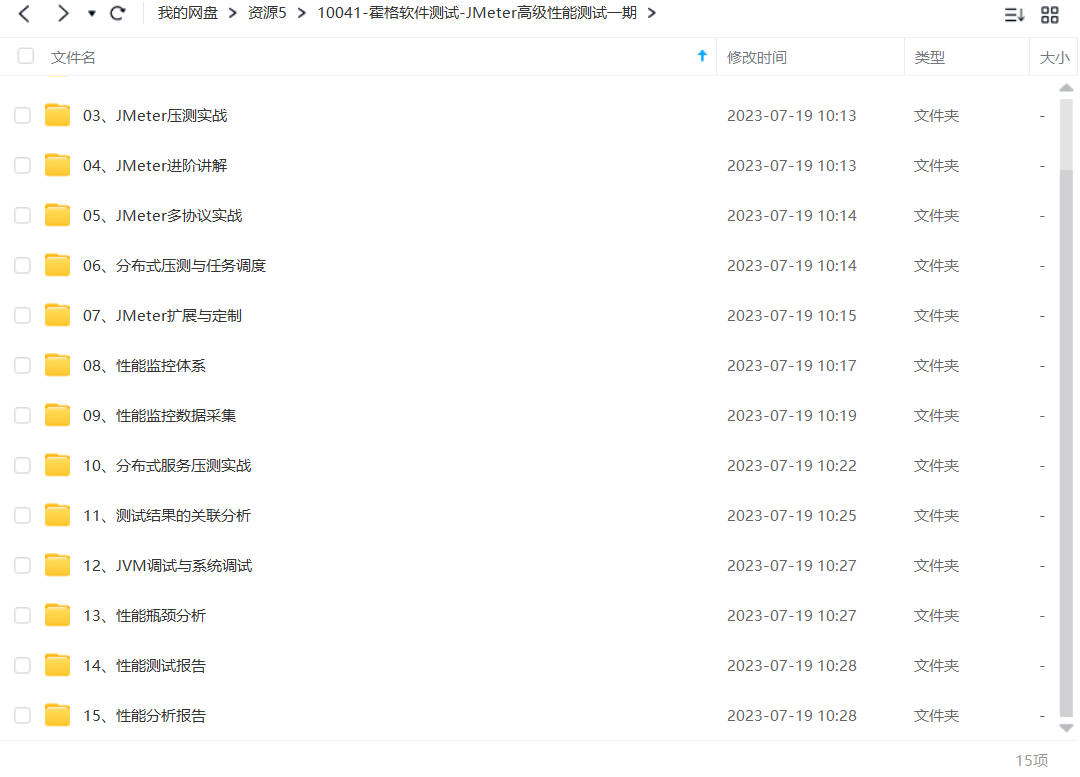Click folder icon of 05、JMeter多协议实战
1080x777 pixels.
tap(58, 216)
